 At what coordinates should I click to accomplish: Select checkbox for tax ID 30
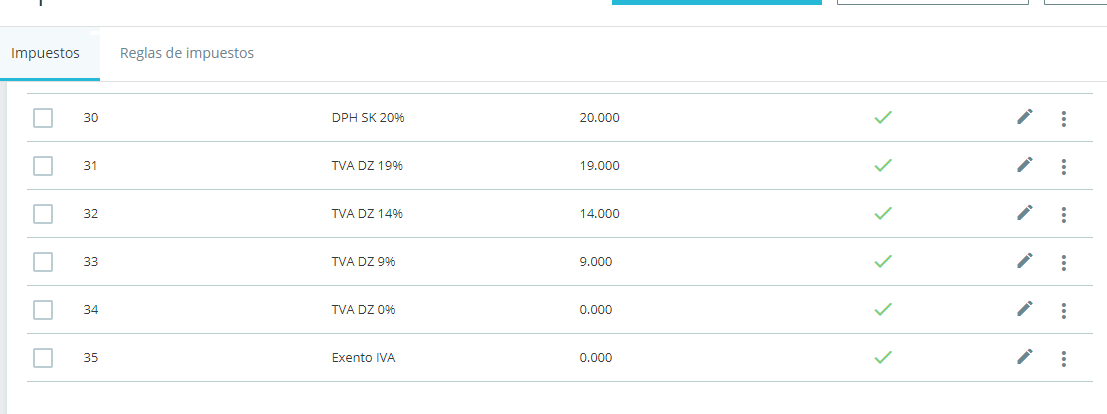tap(43, 118)
